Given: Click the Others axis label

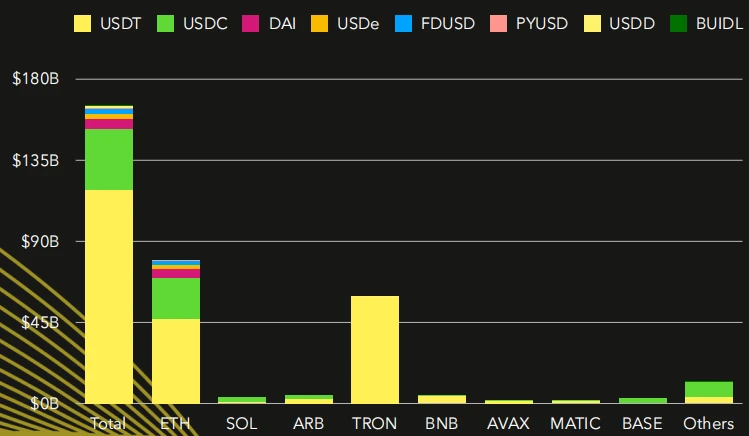Looking at the screenshot, I should pyautogui.click(x=709, y=423).
